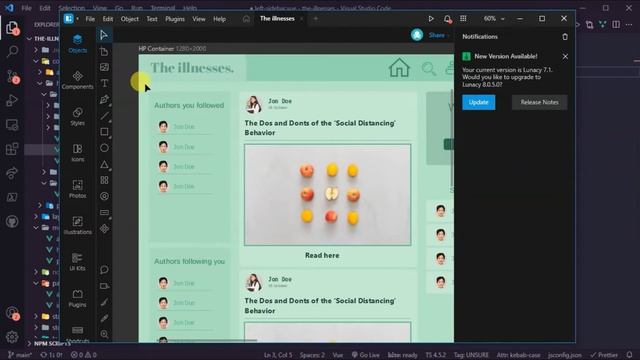Collapse the THE-ILLN root folder in Explorer
Screen dimensions: 640x360
pyautogui.click(x=29, y=39)
